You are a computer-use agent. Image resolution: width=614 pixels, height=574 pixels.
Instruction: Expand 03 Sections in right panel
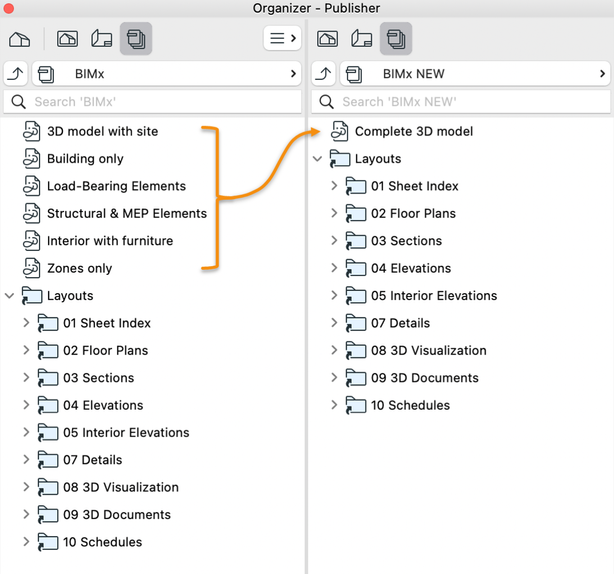tap(334, 241)
